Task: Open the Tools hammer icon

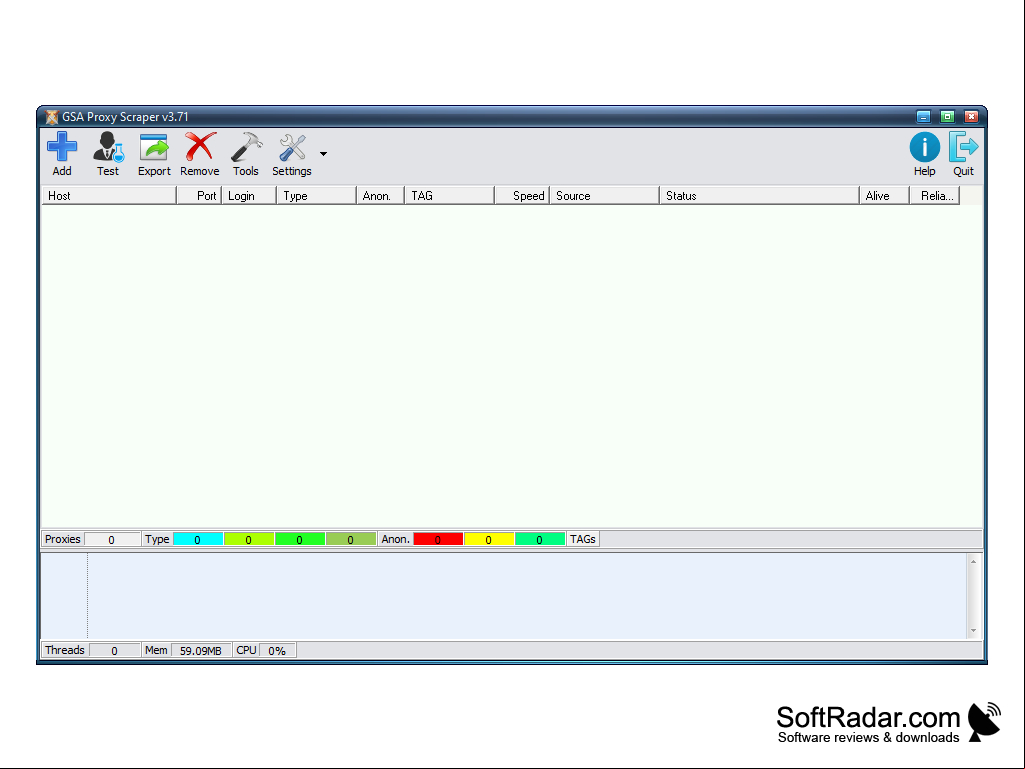Action: [x=246, y=147]
